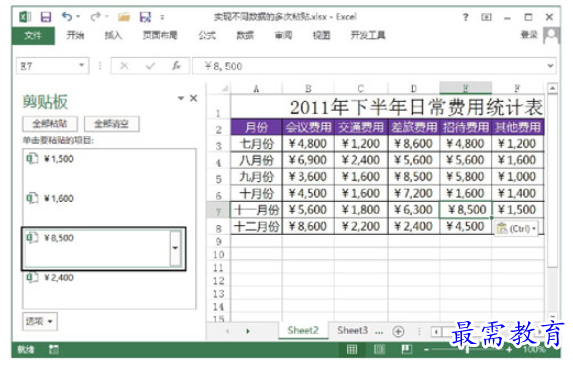Switch to Page Layout view in status bar

pyautogui.click(x=379, y=350)
